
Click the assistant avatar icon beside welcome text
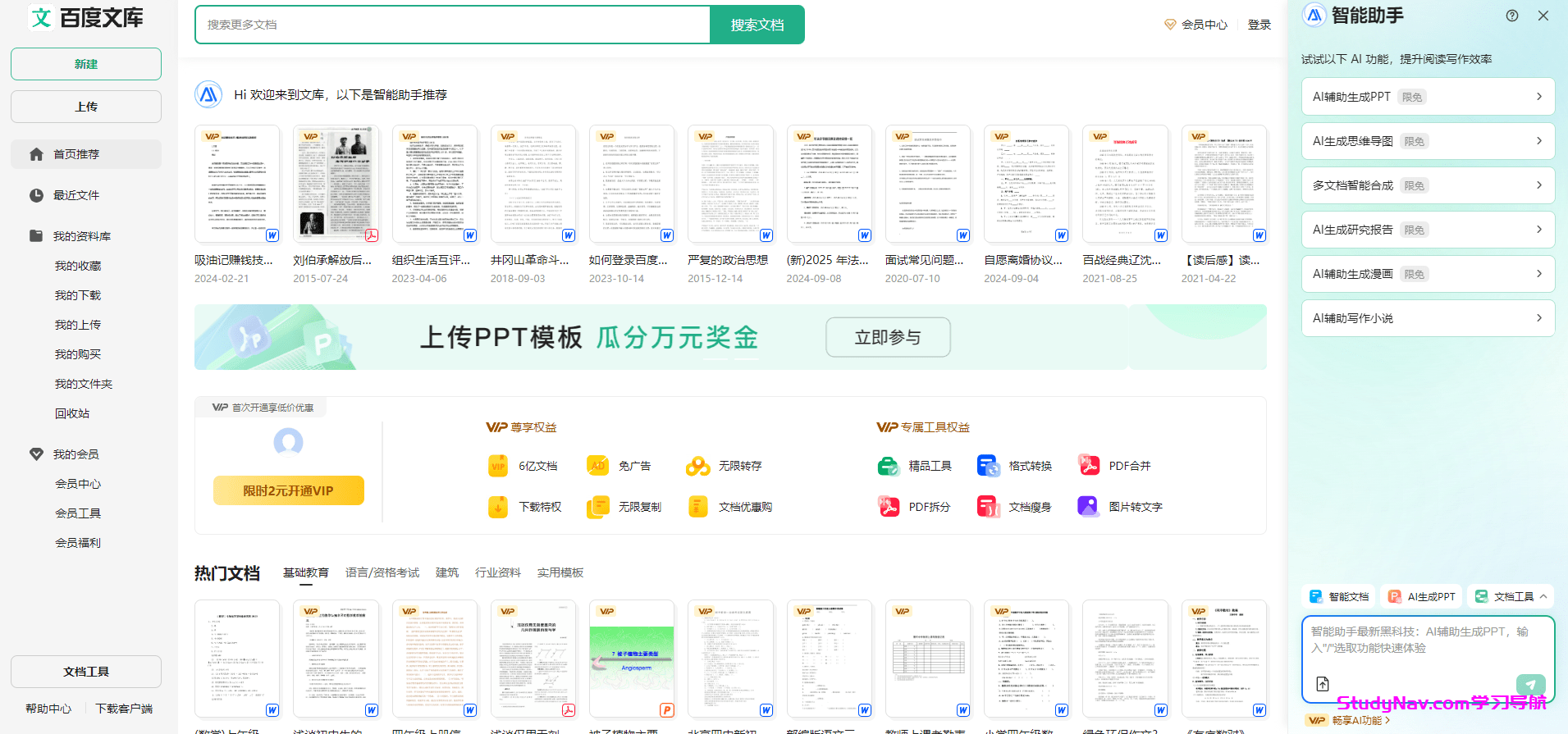[x=208, y=94]
